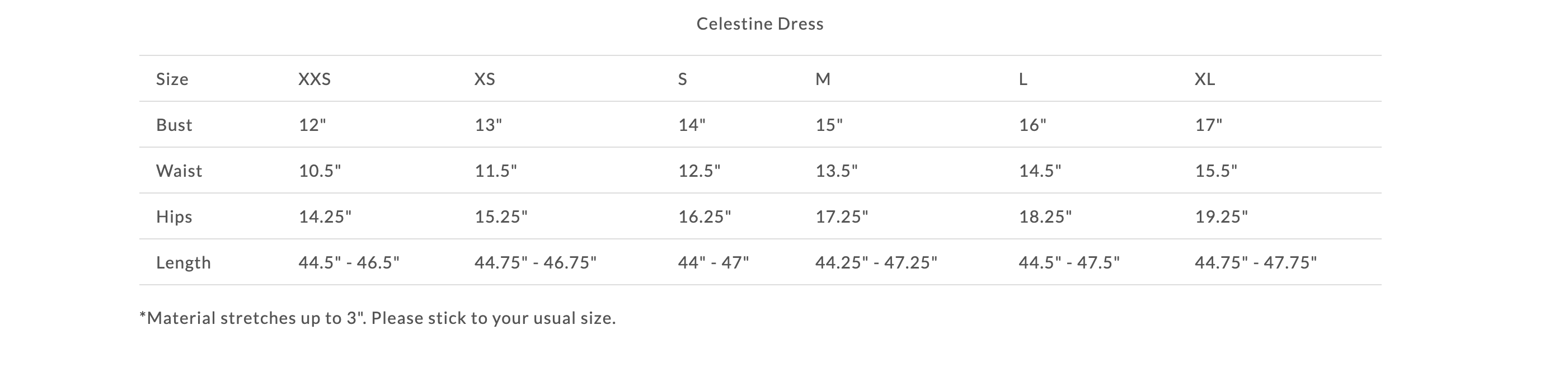Image resolution: width=1568 pixels, height=386 pixels.
Task: Click the M size column header
Action: 823,79
